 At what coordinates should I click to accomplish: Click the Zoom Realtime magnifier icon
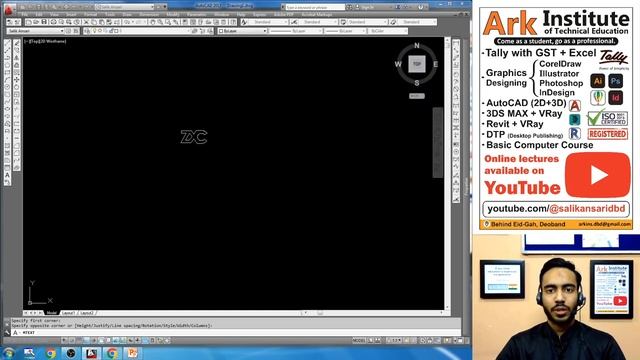pyautogui.click(x=160, y=22)
